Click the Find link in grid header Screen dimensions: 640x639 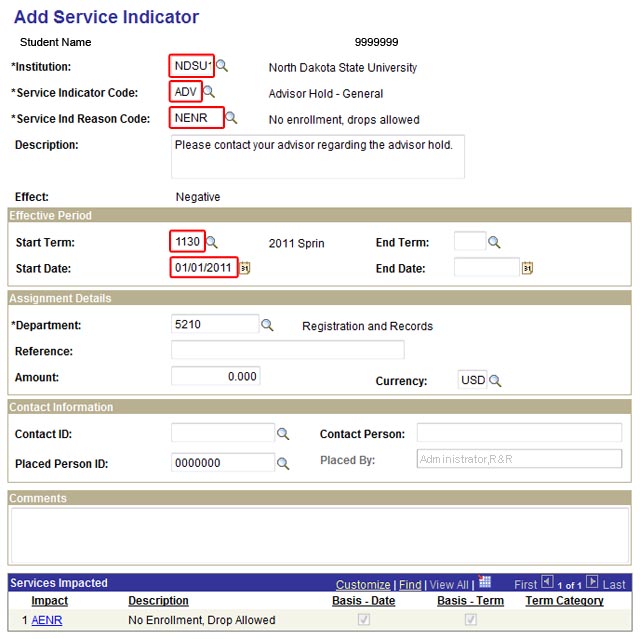tap(410, 585)
